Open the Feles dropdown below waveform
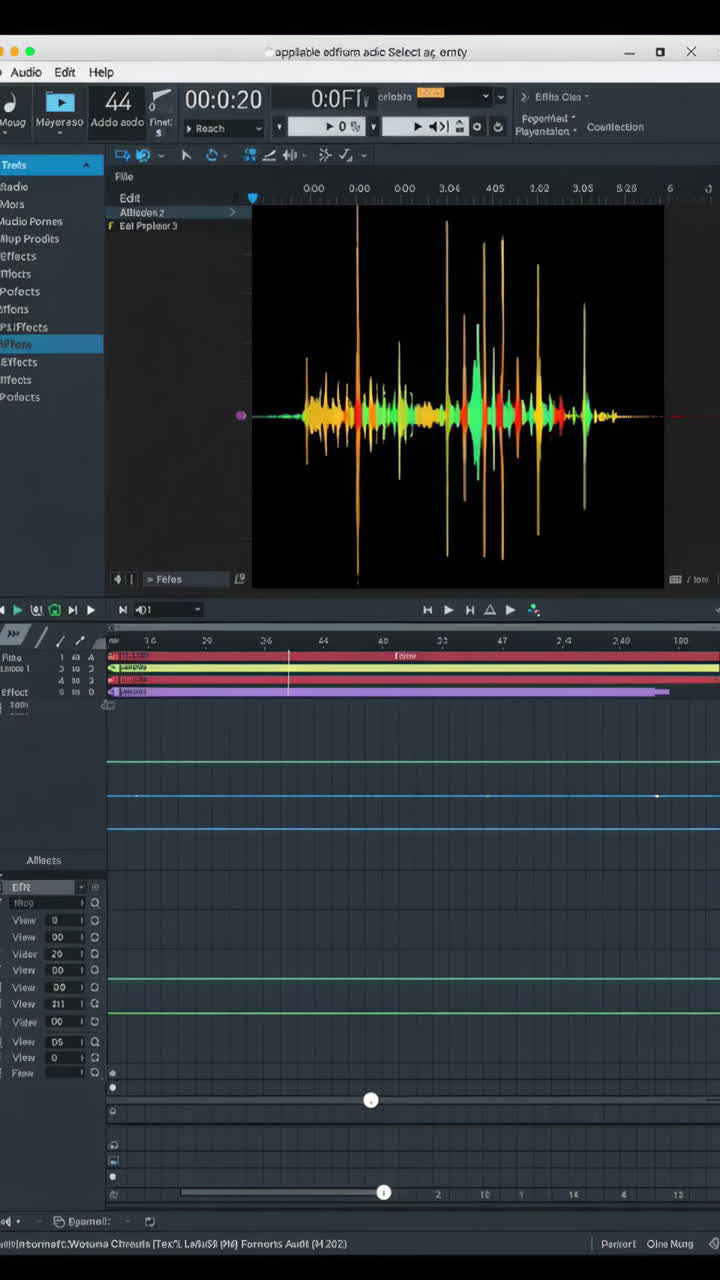720x1280 pixels. pos(187,579)
